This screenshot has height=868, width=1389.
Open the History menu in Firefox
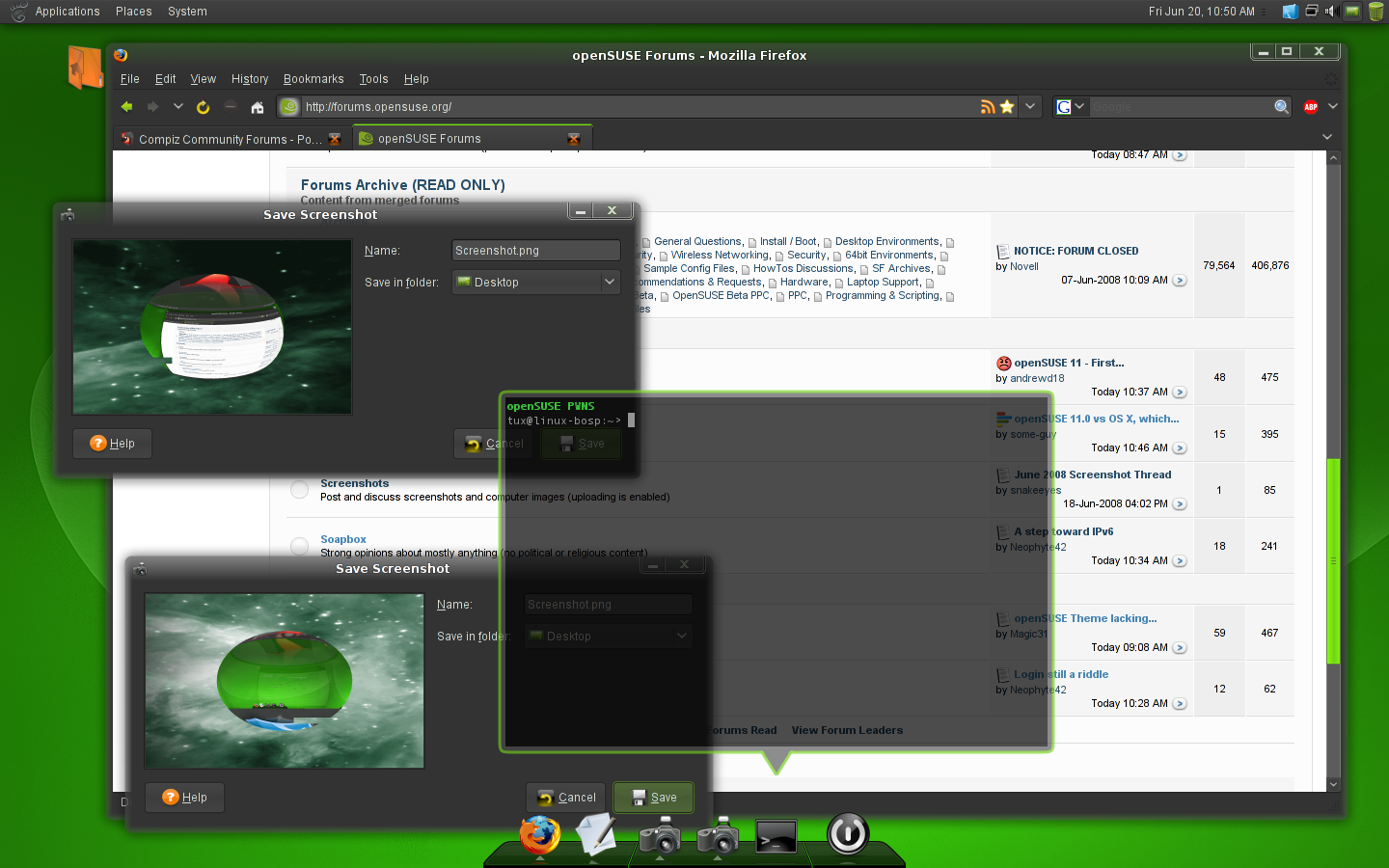tap(250, 79)
